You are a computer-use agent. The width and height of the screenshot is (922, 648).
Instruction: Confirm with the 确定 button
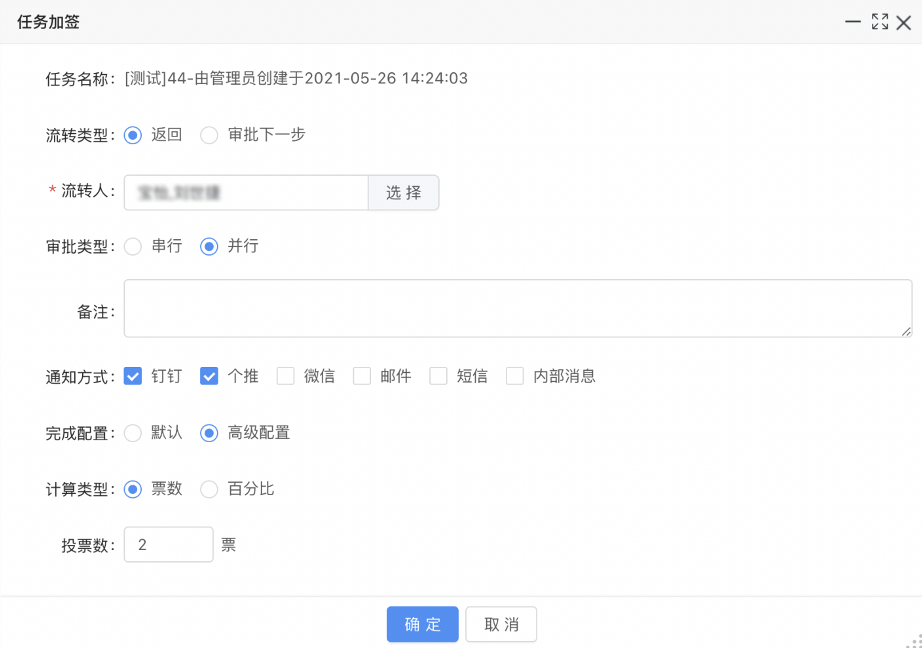(x=423, y=624)
